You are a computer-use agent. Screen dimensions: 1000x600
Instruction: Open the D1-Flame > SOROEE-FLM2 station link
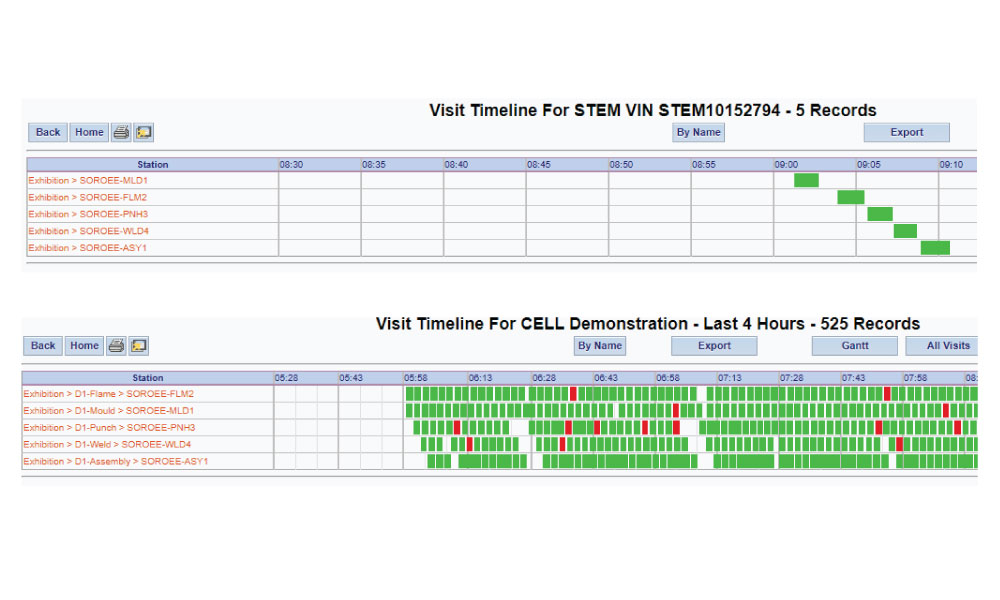tap(108, 394)
